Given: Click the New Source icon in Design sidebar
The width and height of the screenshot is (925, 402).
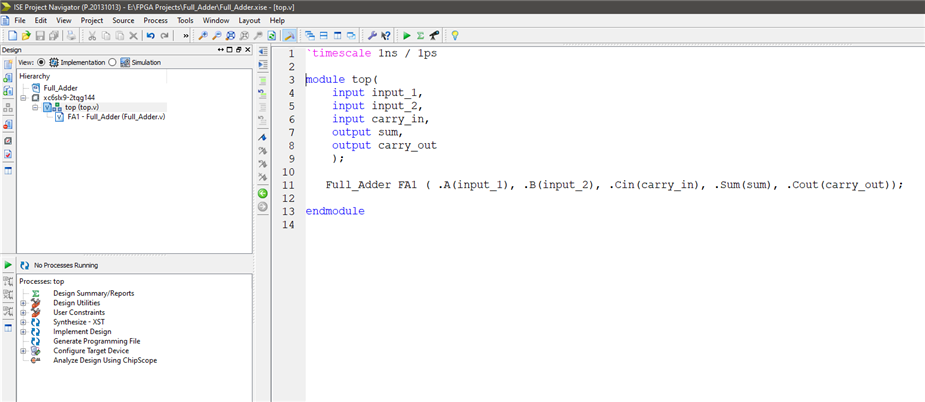Looking at the screenshot, I should pos(8,64).
